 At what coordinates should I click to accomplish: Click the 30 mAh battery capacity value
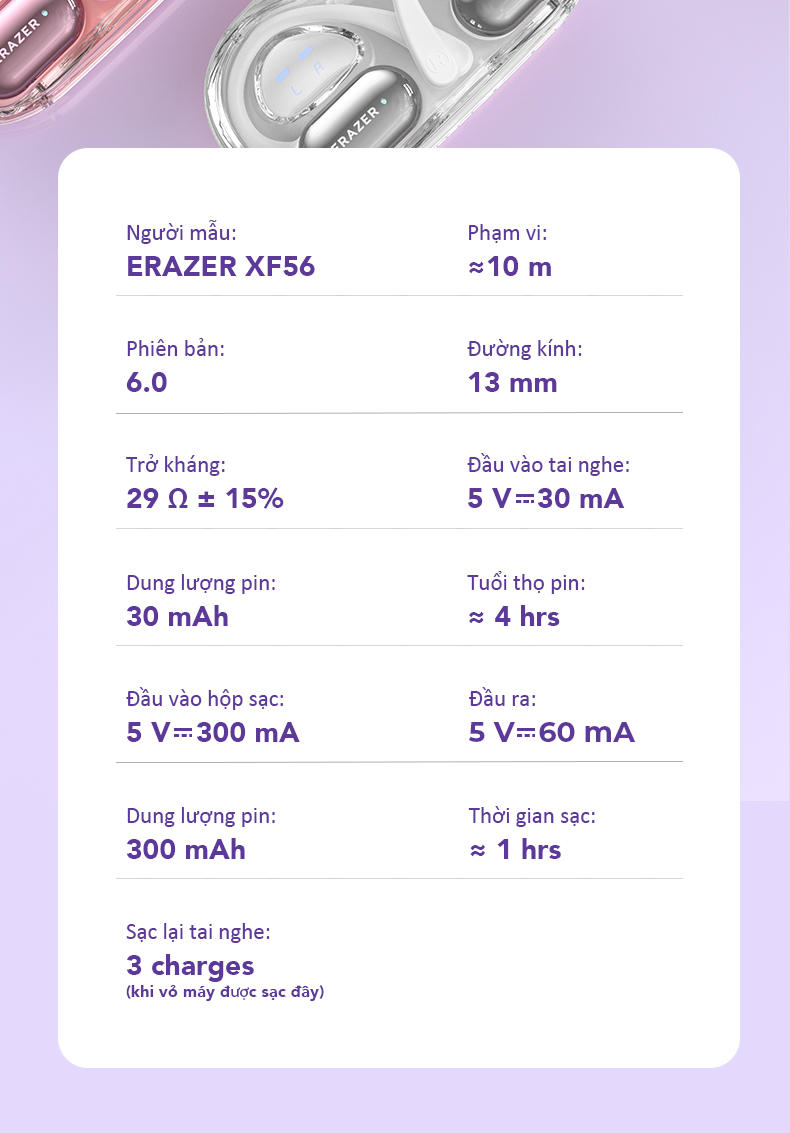point(177,616)
